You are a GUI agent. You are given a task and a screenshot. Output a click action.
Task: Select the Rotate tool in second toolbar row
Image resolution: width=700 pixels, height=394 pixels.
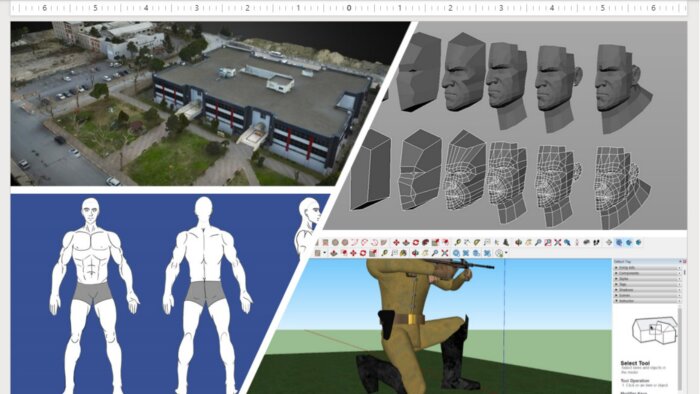tap(363, 253)
